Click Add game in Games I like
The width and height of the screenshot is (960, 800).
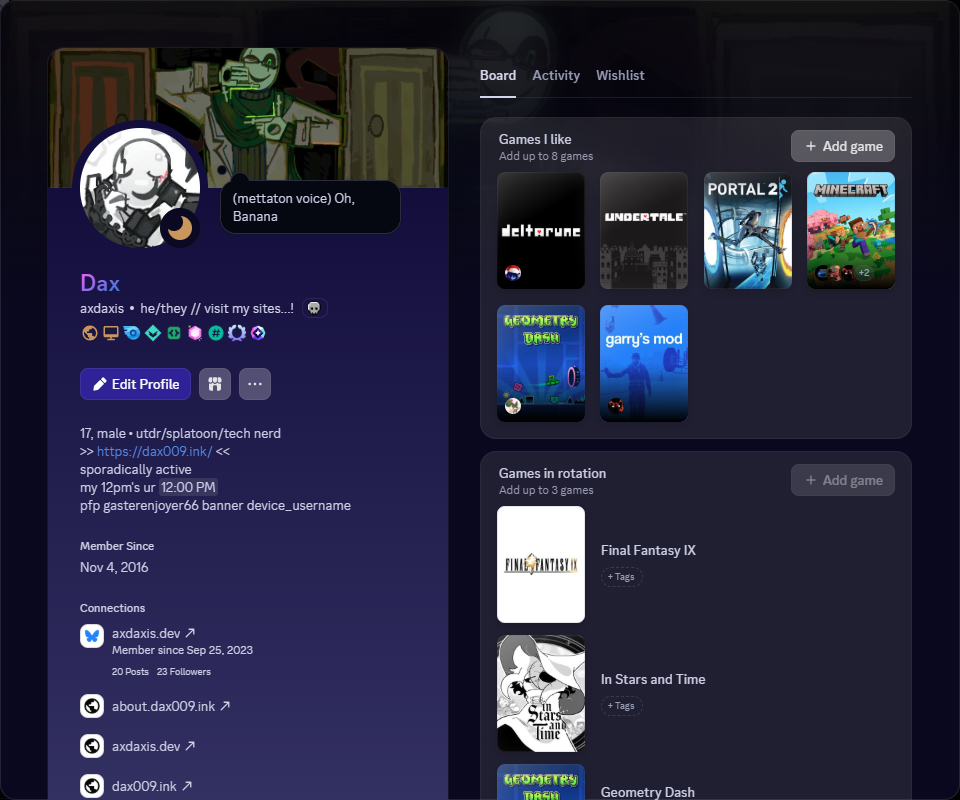tap(843, 146)
